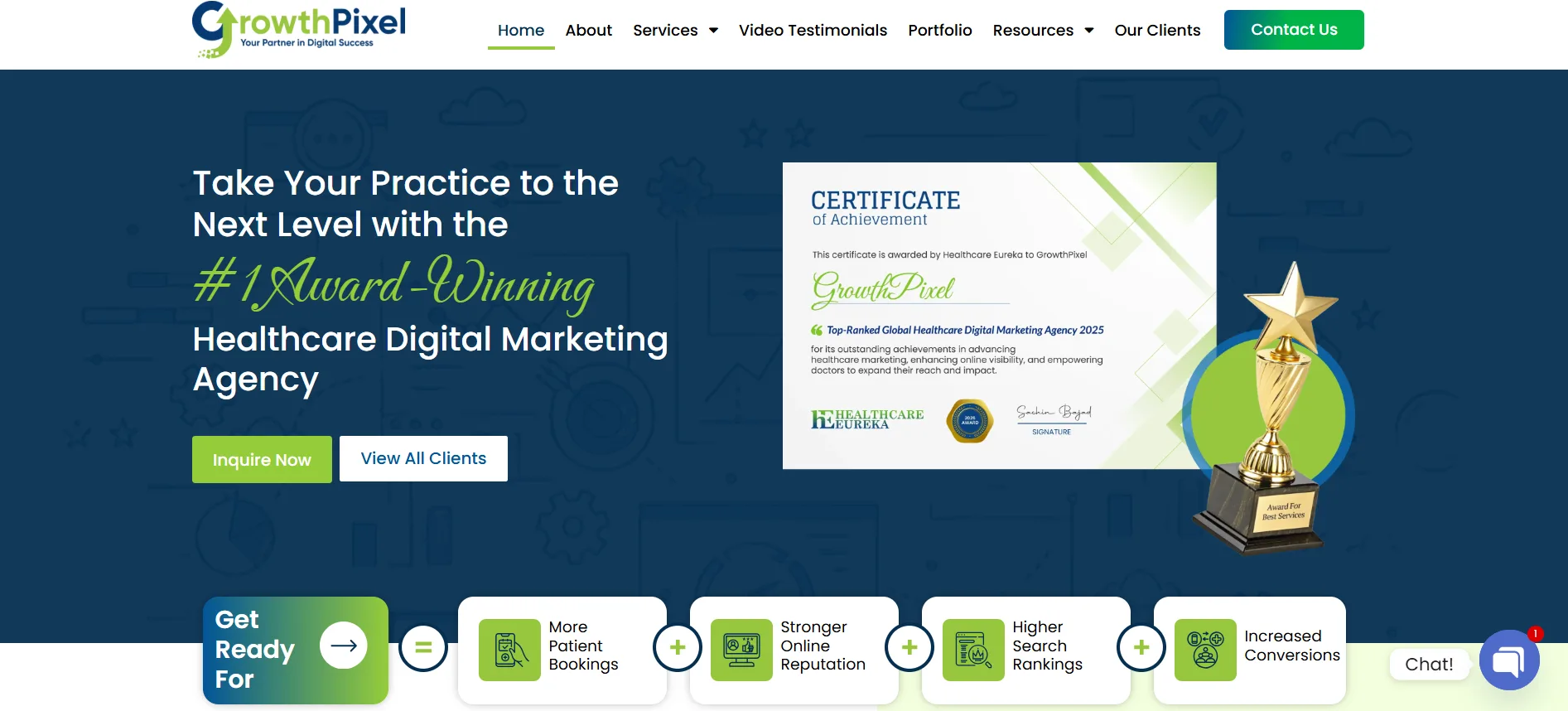Click plus icon after Stronger Online Reputation
Viewport: 1568px width, 711px height.
pos(909,647)
